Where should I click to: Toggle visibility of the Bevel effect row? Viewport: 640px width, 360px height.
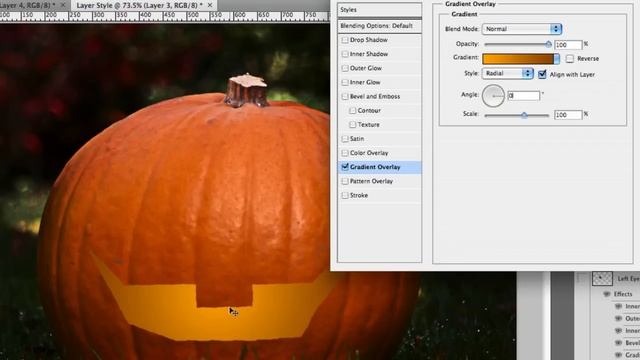click(618, 343)
